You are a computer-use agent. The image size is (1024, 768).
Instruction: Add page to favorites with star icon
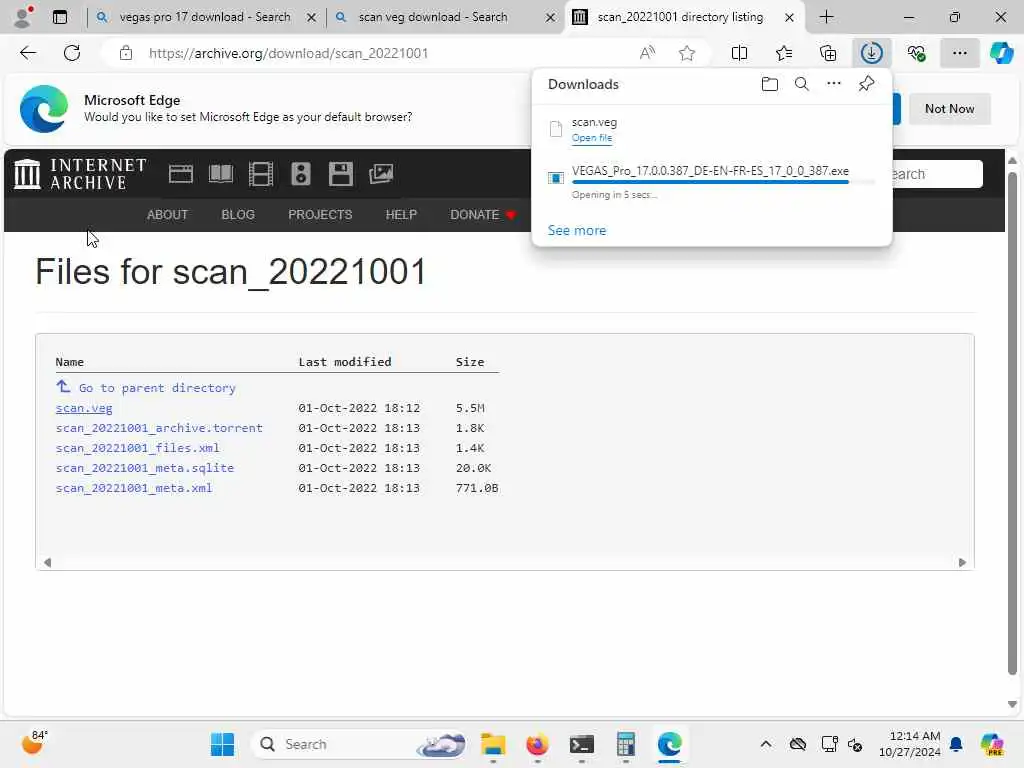pyautogui.click(x=686, y=53)
